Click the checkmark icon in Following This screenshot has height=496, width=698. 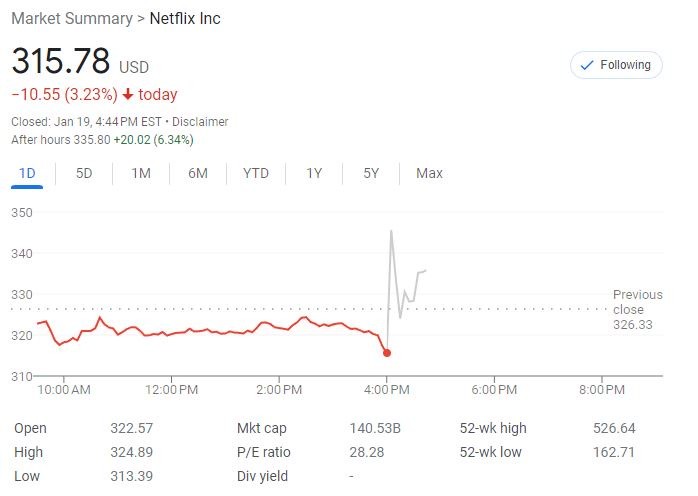point(587,65)
